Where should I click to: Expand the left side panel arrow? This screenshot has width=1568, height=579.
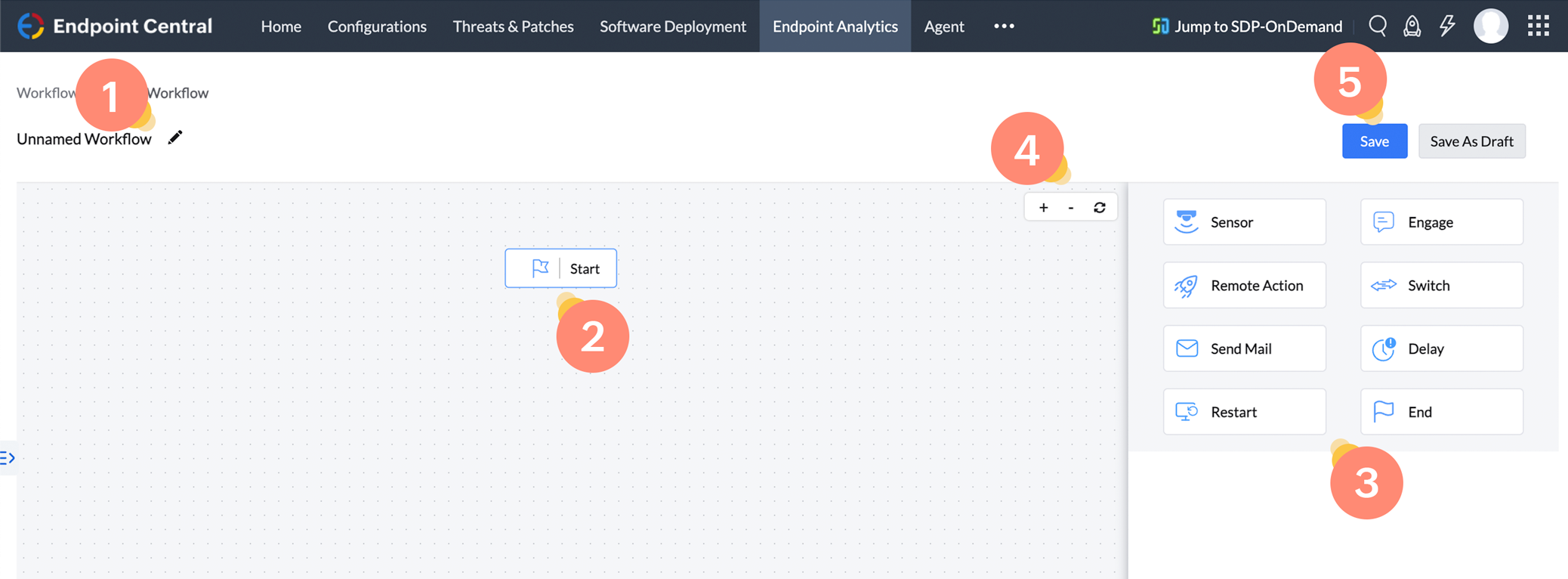coord(8,458)
